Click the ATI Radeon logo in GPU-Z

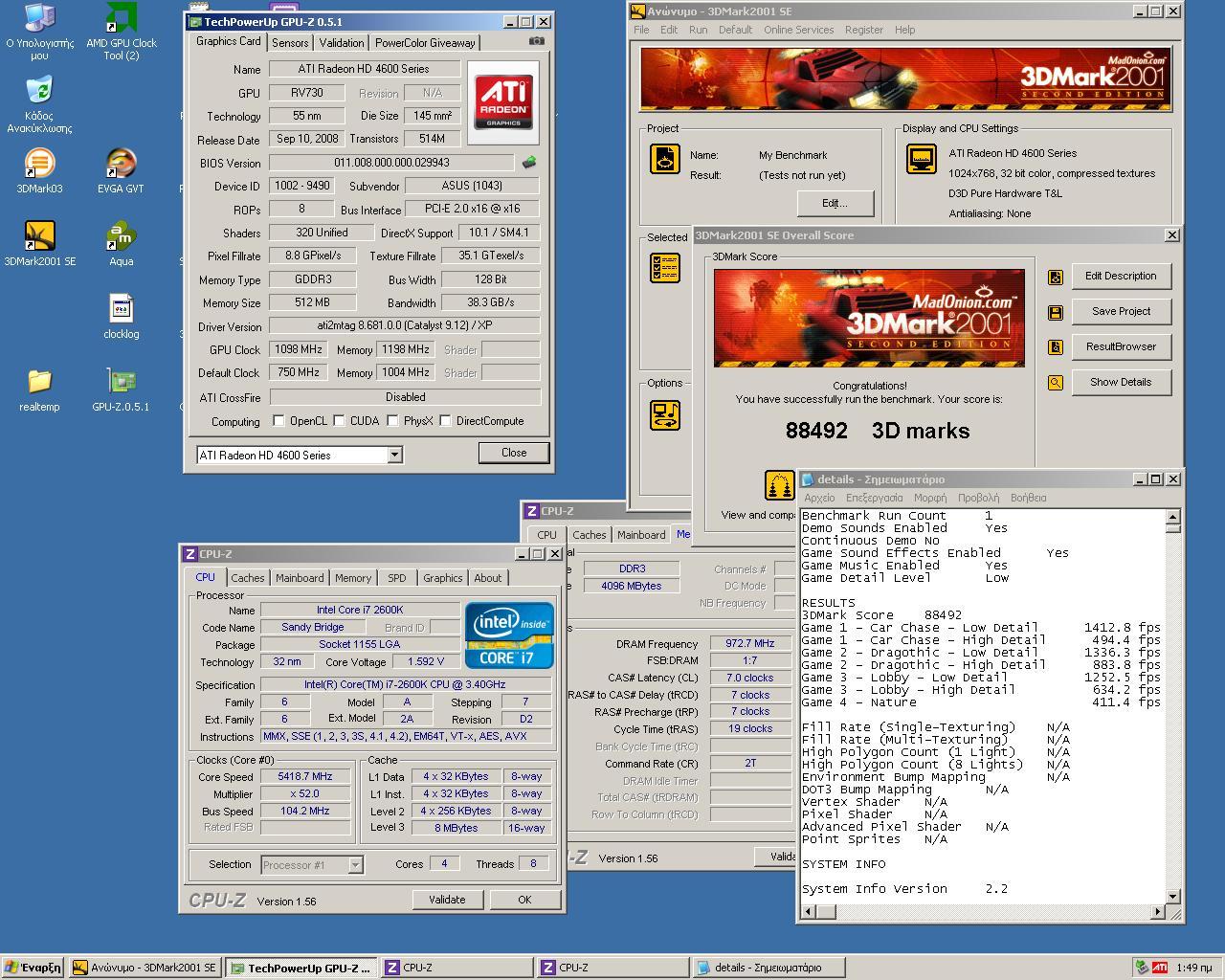click(x=503, y=102)
